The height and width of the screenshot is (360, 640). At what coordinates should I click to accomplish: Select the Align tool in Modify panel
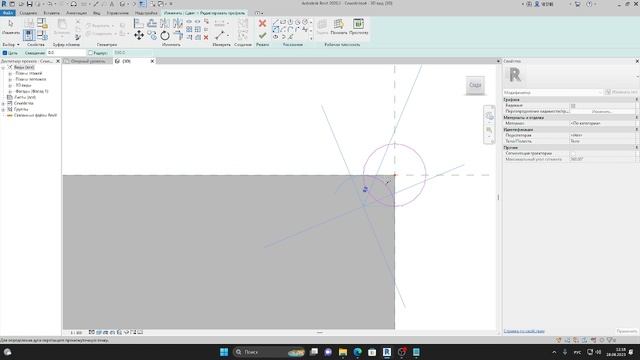click(139, 23)
